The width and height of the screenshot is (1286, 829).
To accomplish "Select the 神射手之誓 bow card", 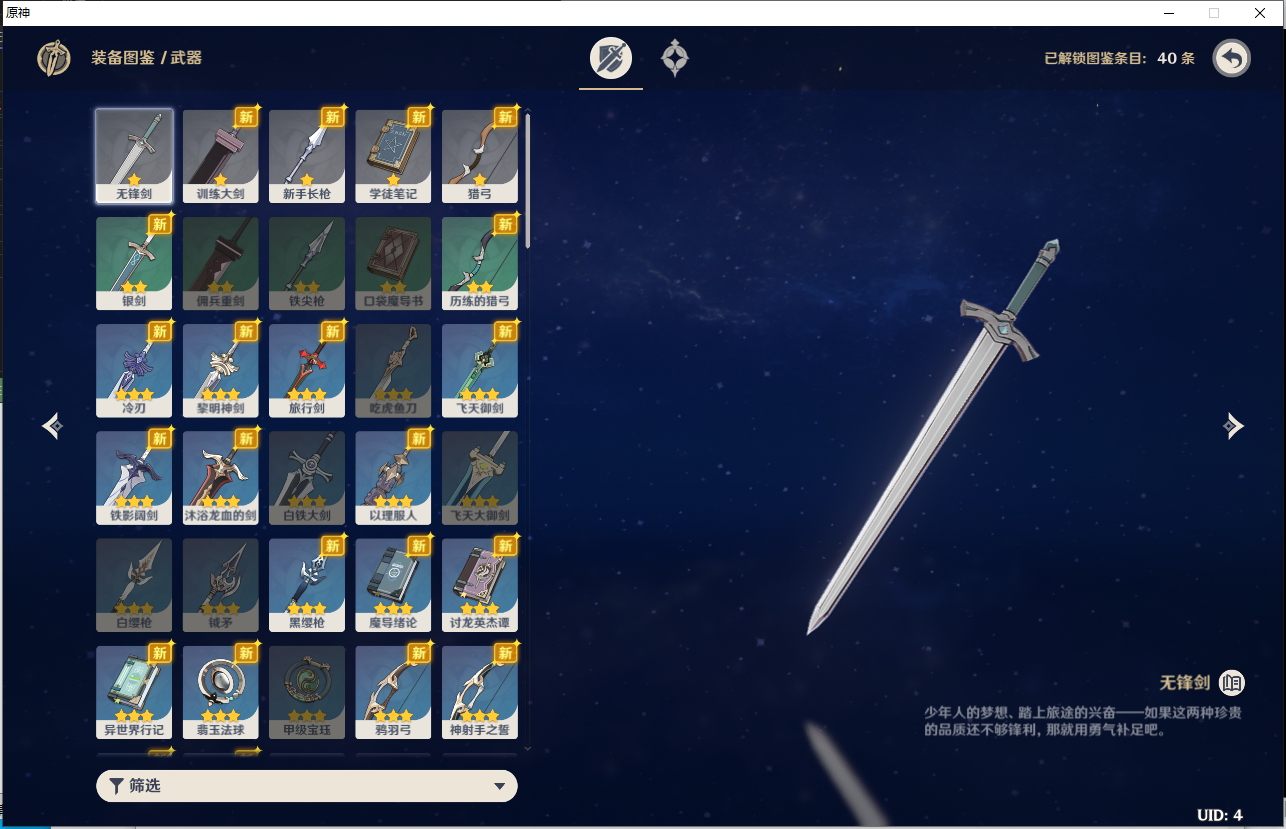I will (480, 692).
